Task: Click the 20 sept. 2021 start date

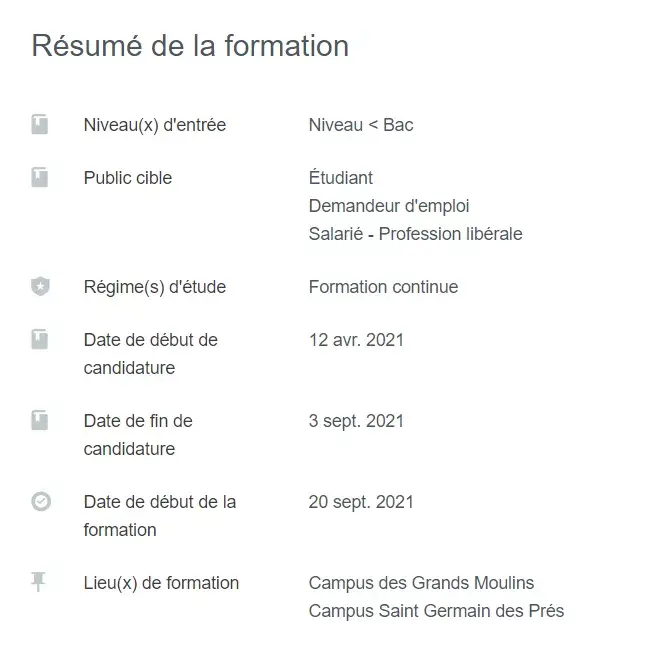Action: click(361, 502)
